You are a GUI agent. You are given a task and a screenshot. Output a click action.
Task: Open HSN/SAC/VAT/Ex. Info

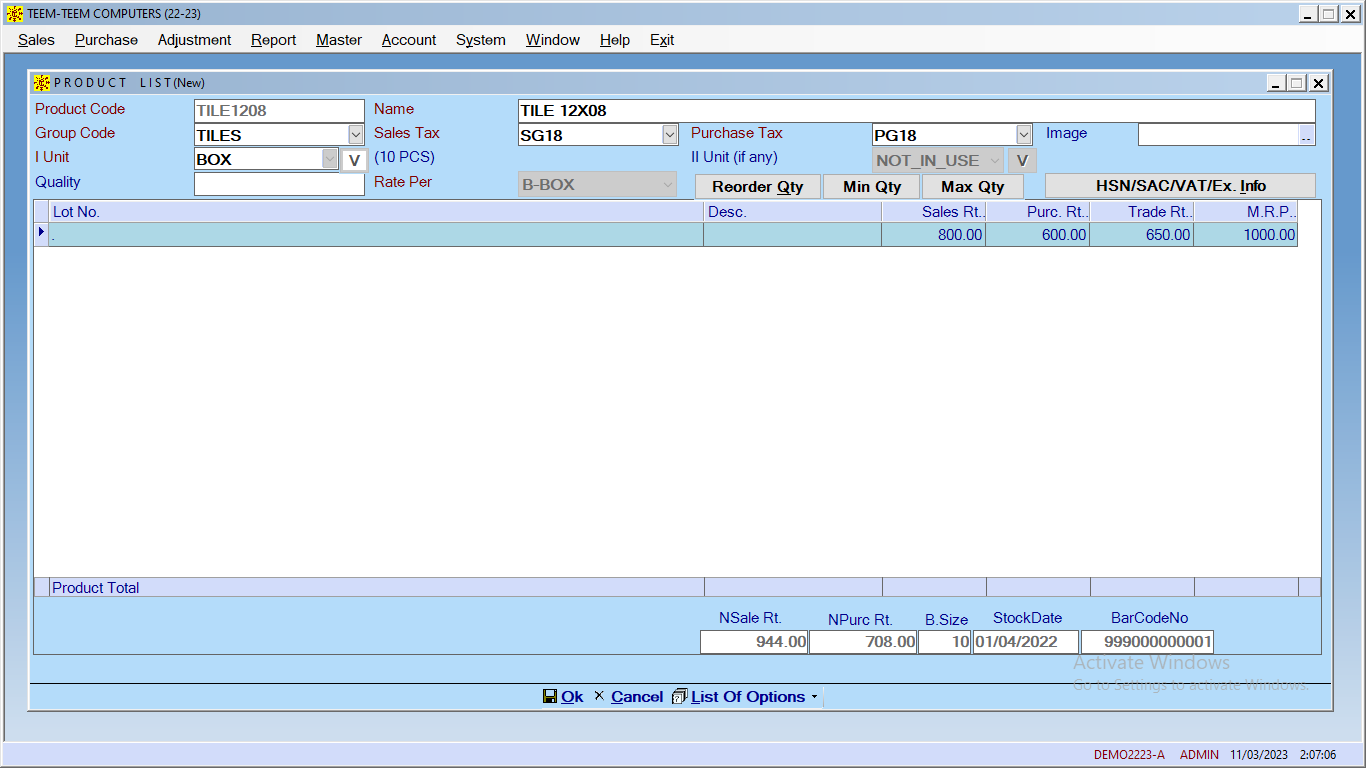click(1180, 186)
